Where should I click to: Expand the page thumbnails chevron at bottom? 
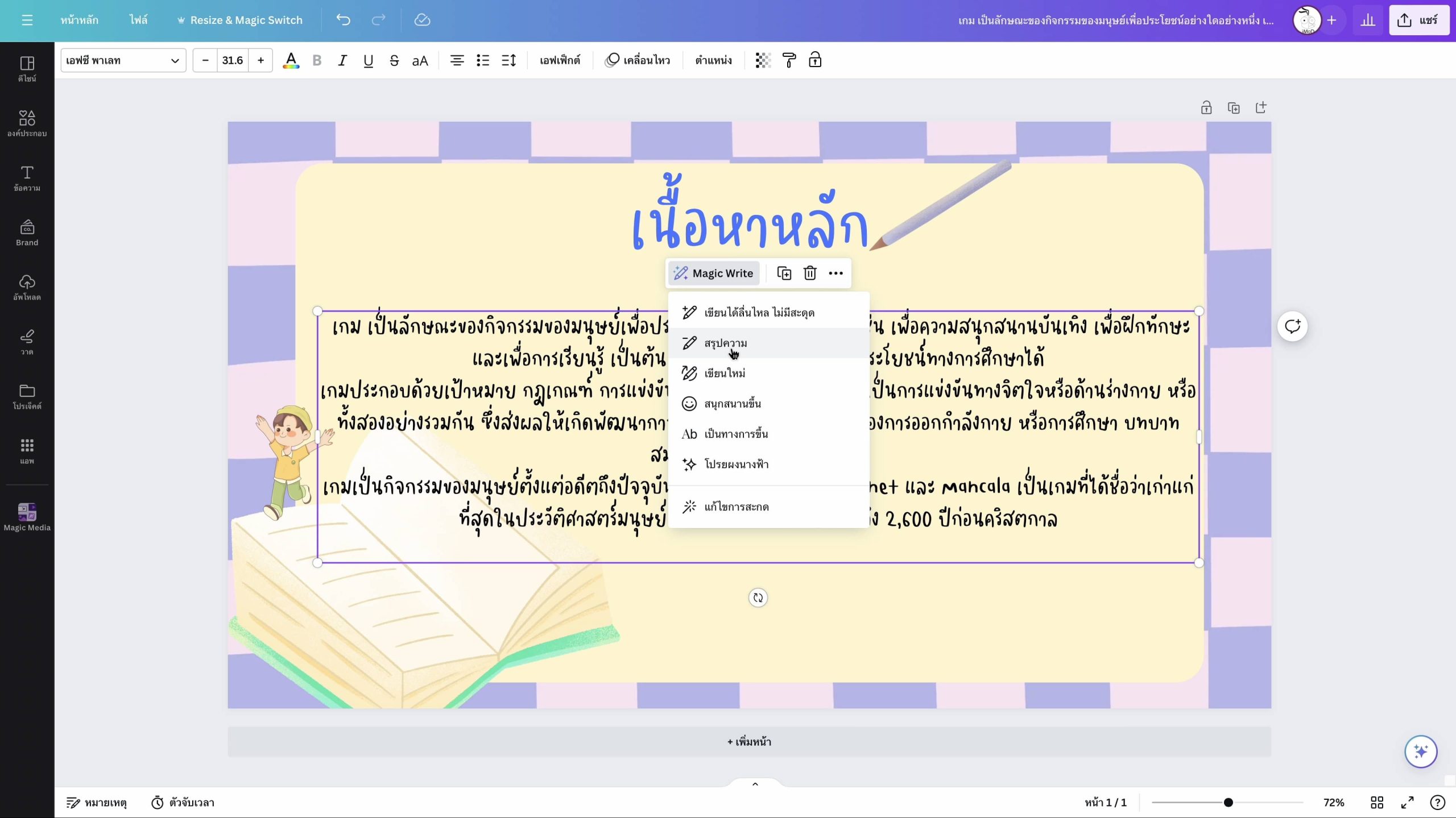[x=755, y=784]
